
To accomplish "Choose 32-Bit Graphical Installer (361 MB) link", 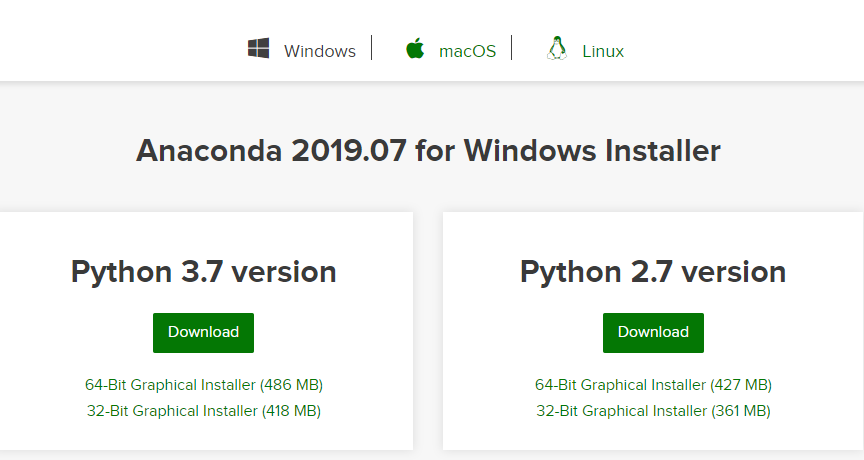I will [653, 410].
